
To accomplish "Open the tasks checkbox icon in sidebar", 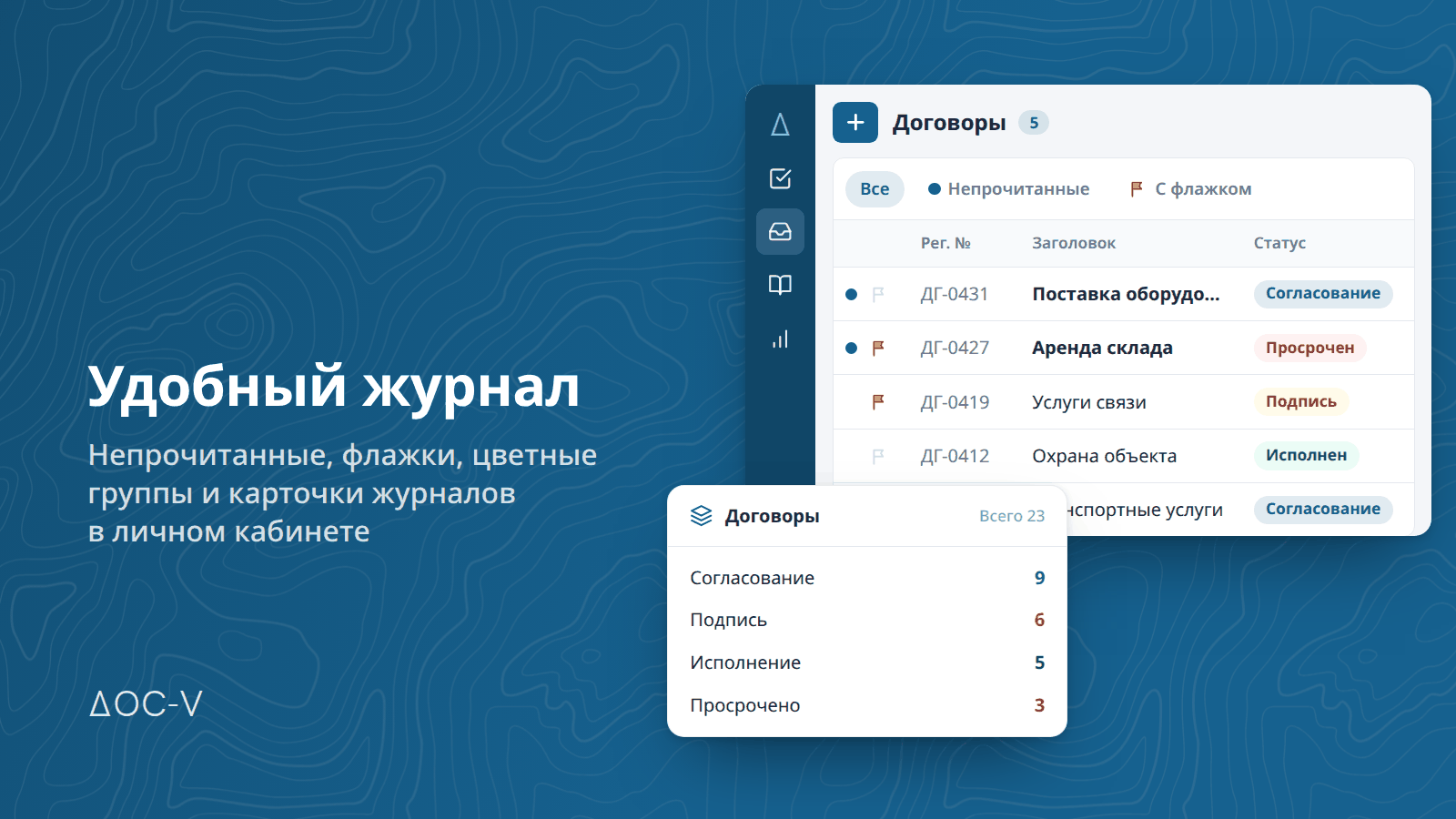I will [x=780, y=178].
